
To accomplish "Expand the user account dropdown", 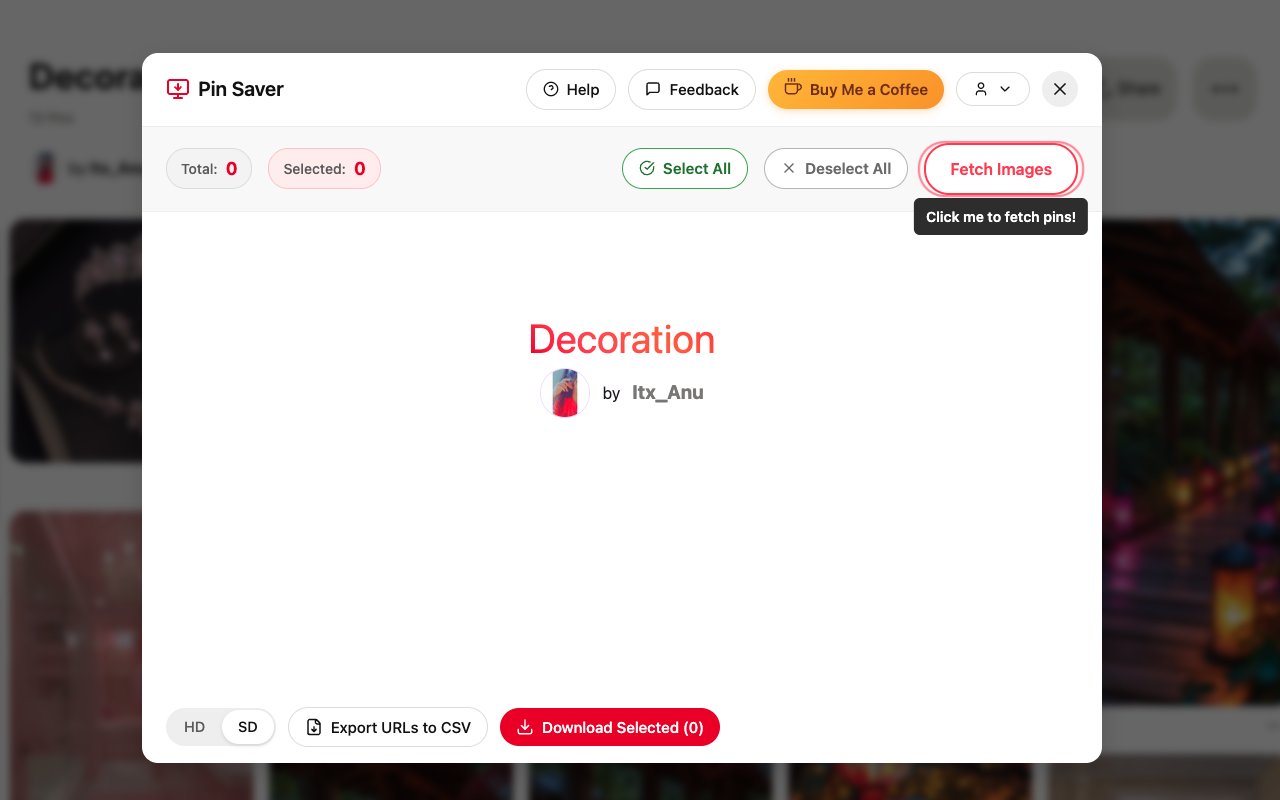I will 993,89.
